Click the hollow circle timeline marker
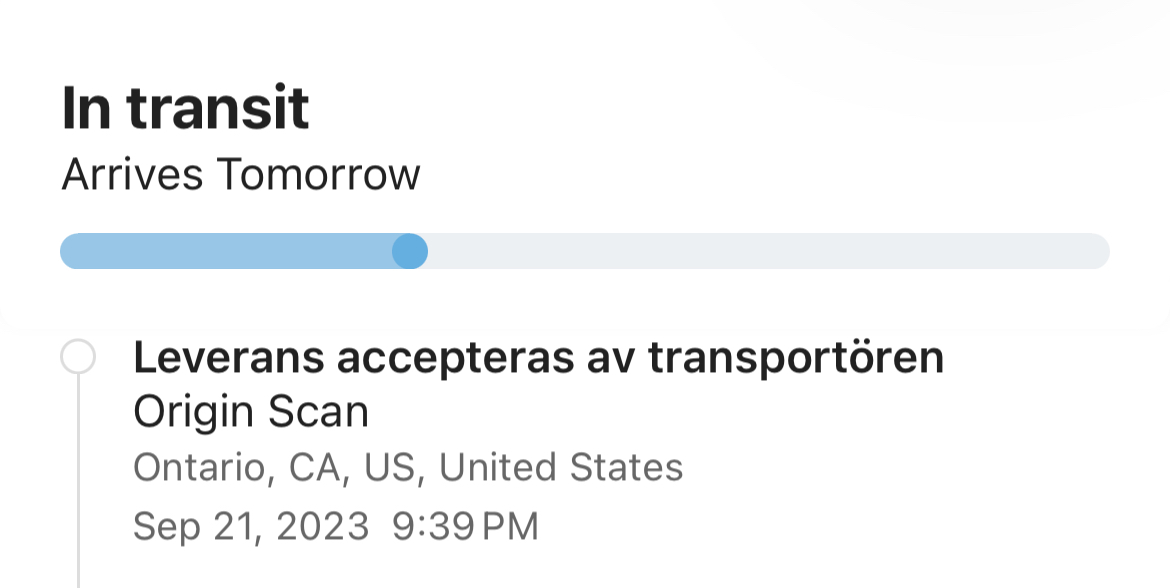 click(x=78, y=357)
